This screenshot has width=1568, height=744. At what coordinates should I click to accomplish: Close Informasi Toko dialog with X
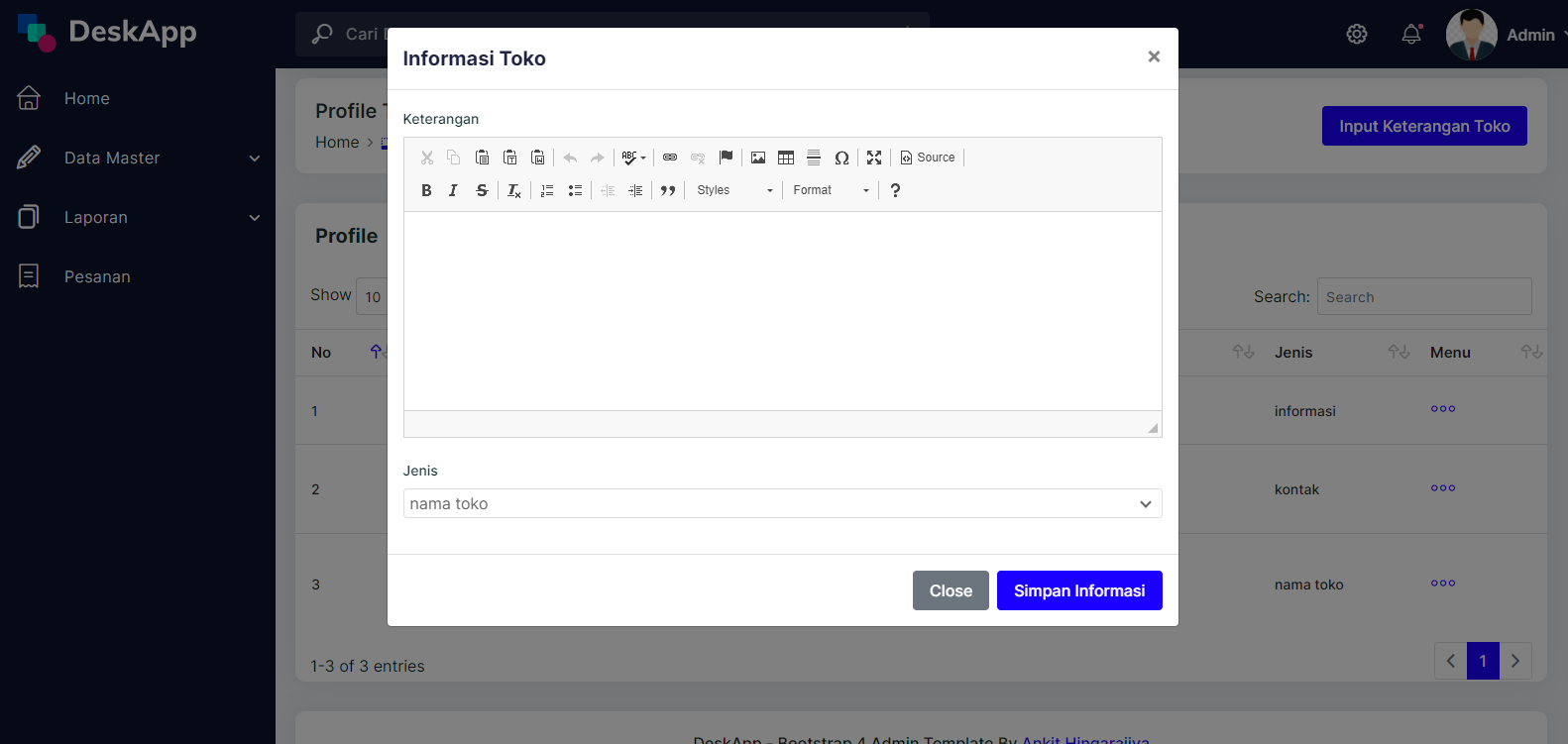click(1154, 56)
